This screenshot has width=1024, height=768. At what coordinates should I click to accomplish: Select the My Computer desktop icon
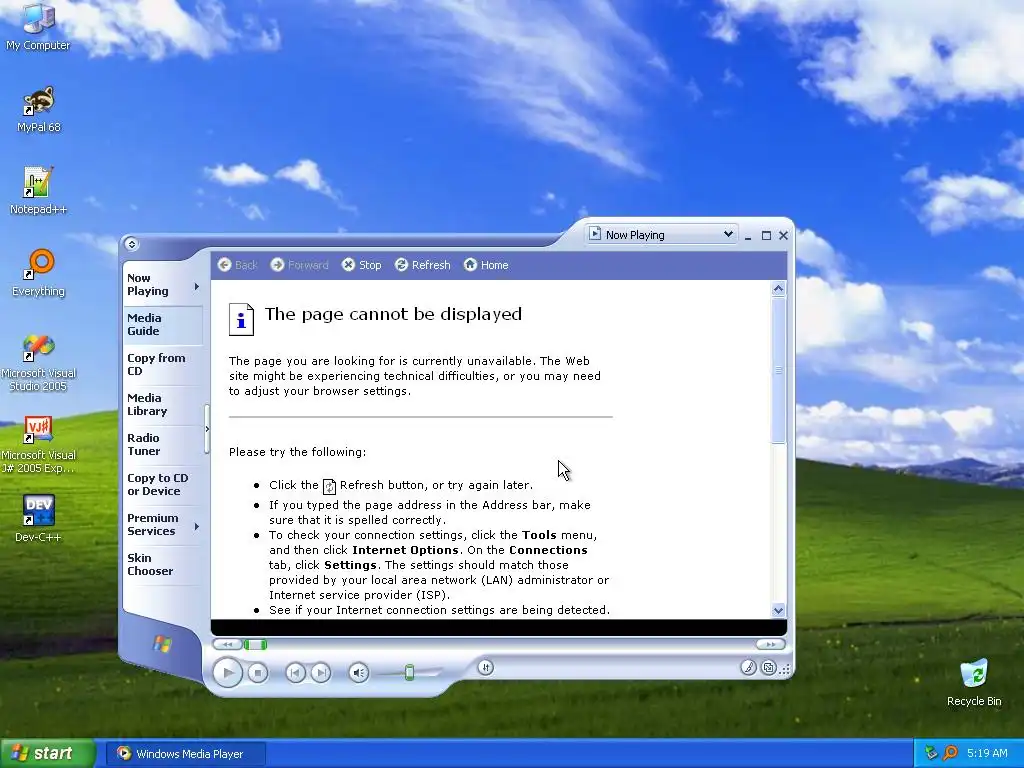[38, 27]
